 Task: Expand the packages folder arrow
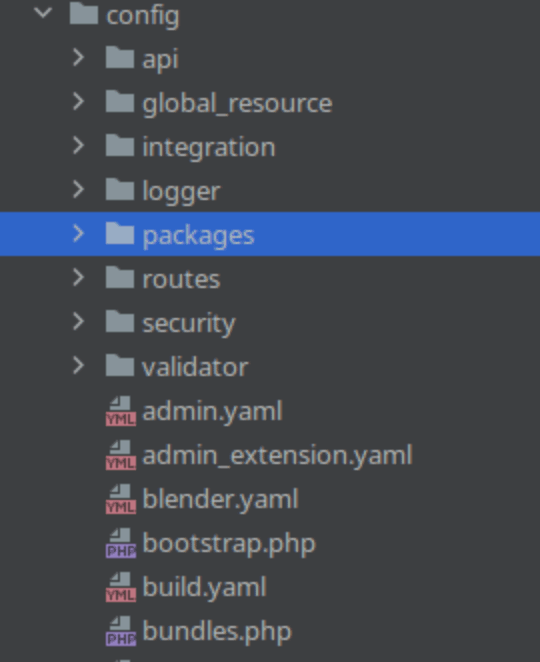coord(79,233)
